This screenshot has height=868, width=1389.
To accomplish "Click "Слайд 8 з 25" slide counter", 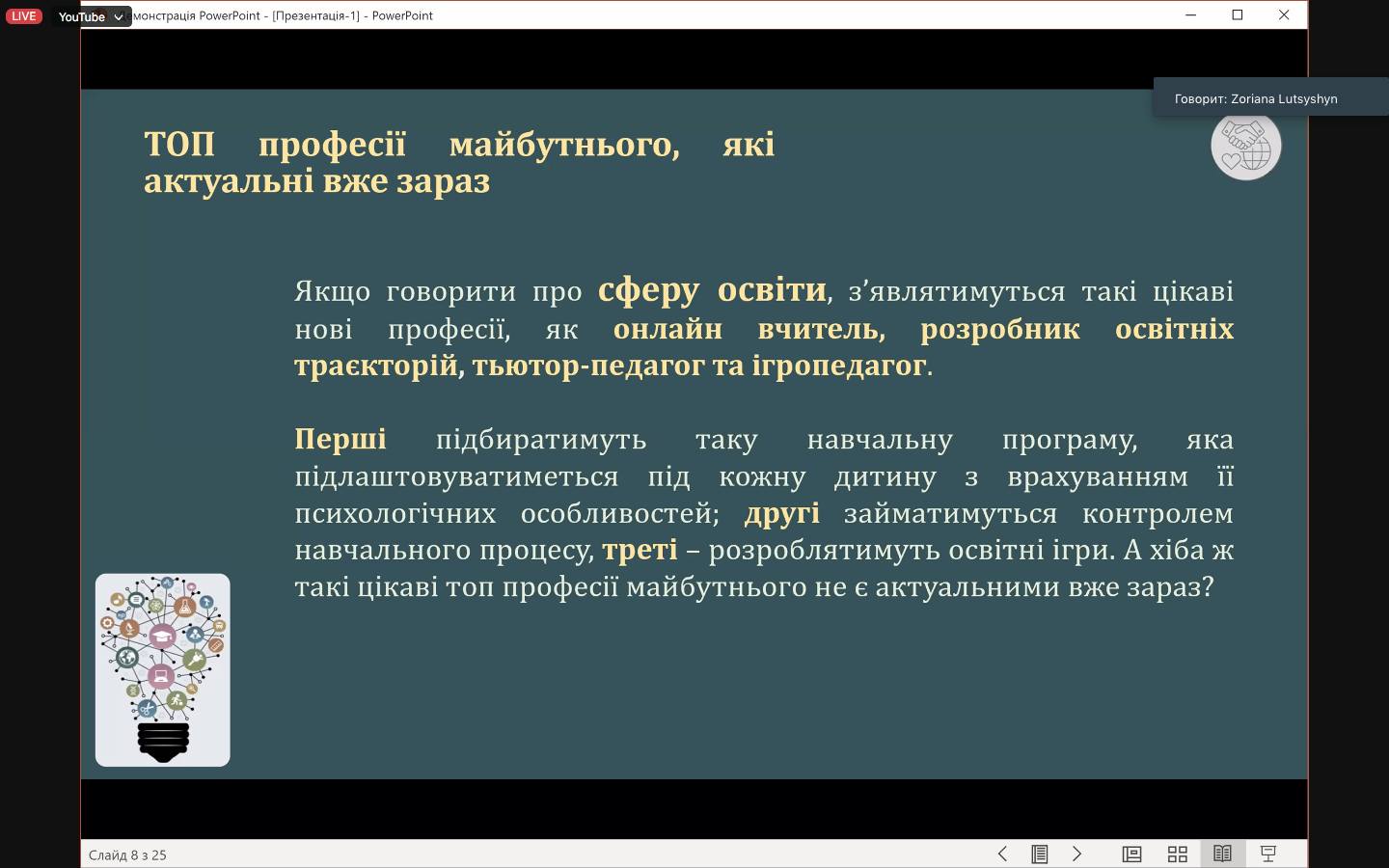I will tap(127, 854).
